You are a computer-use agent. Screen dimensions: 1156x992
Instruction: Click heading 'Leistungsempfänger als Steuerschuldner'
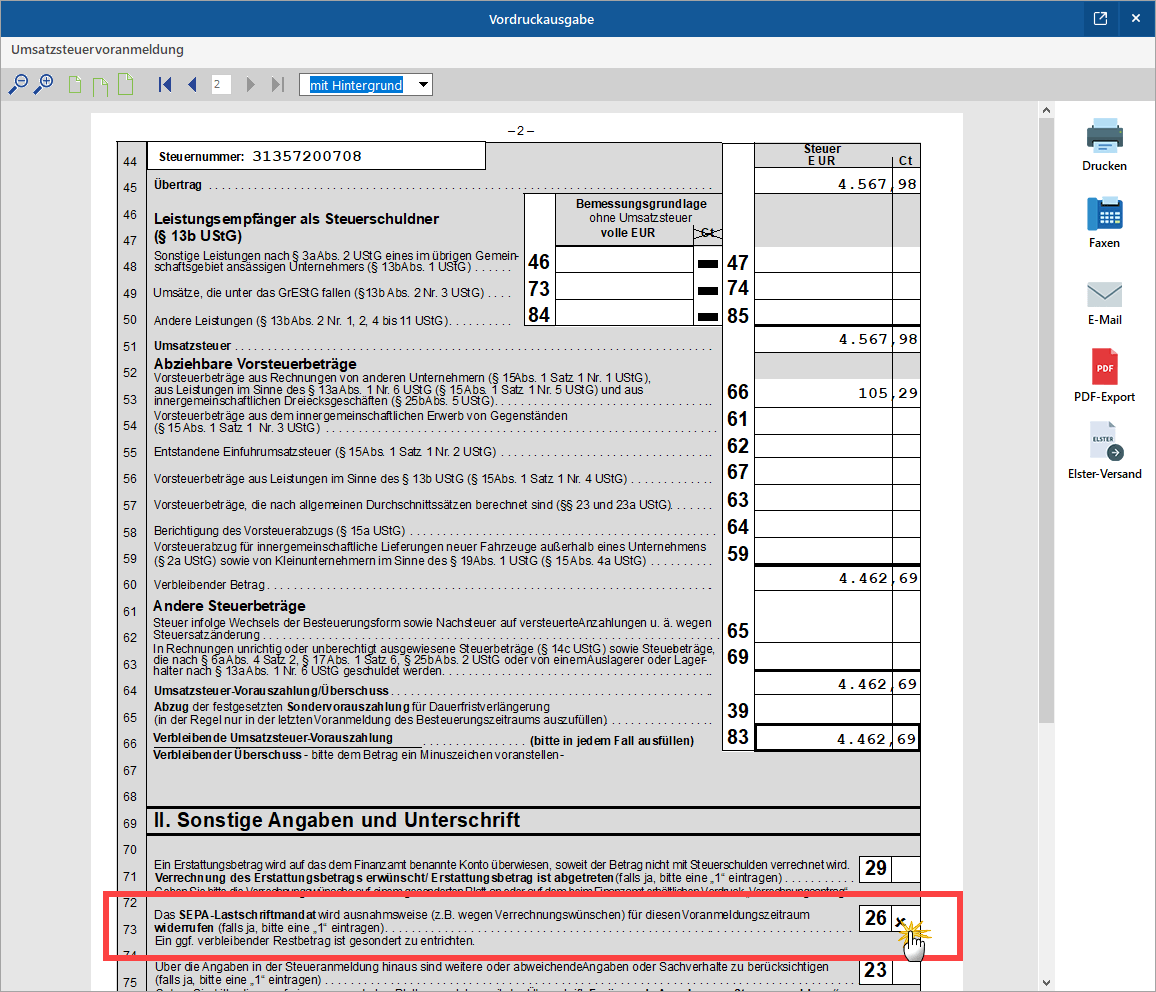(x=296, y=219)
